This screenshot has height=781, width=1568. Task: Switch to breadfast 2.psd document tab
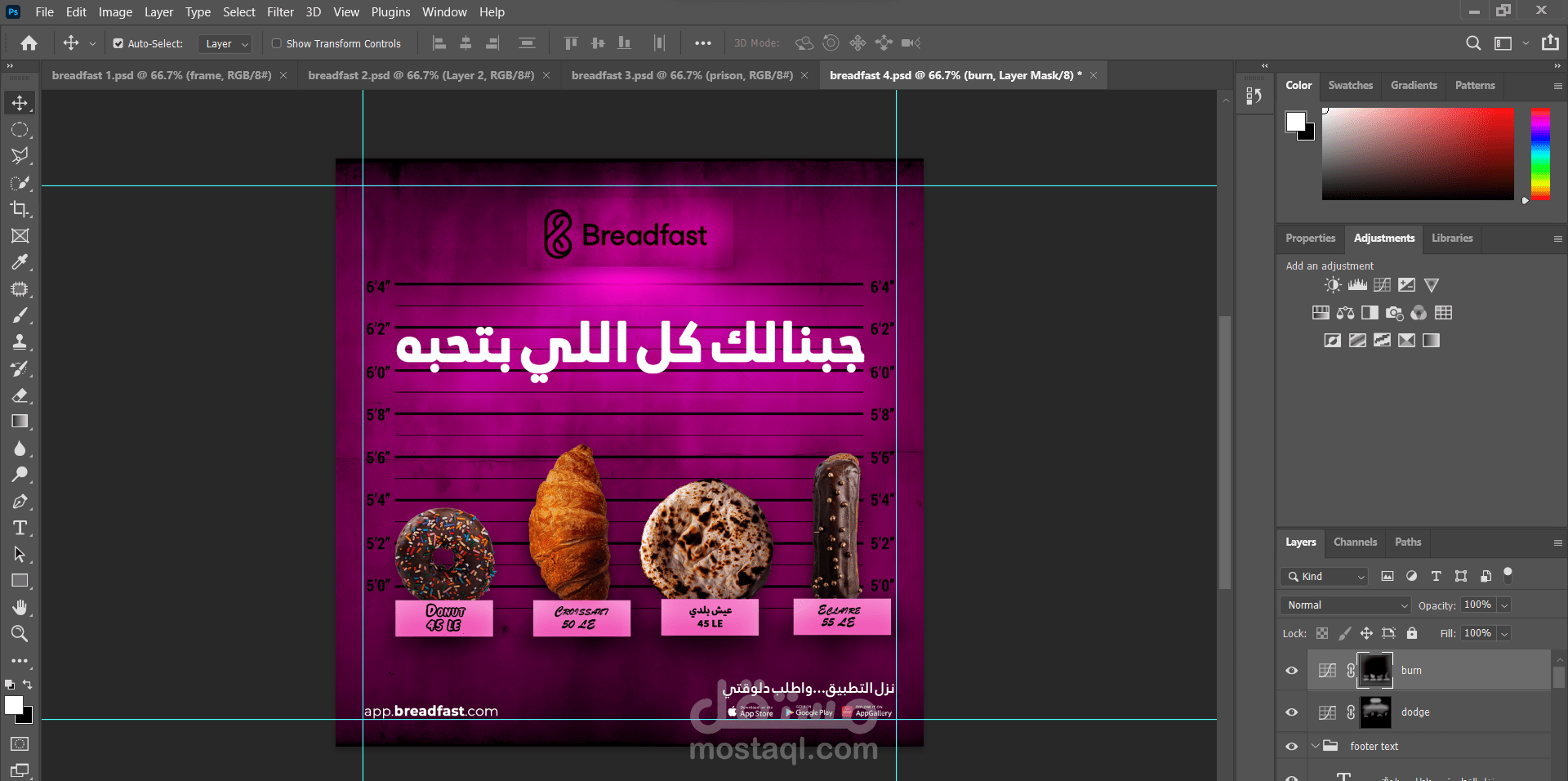421,75
